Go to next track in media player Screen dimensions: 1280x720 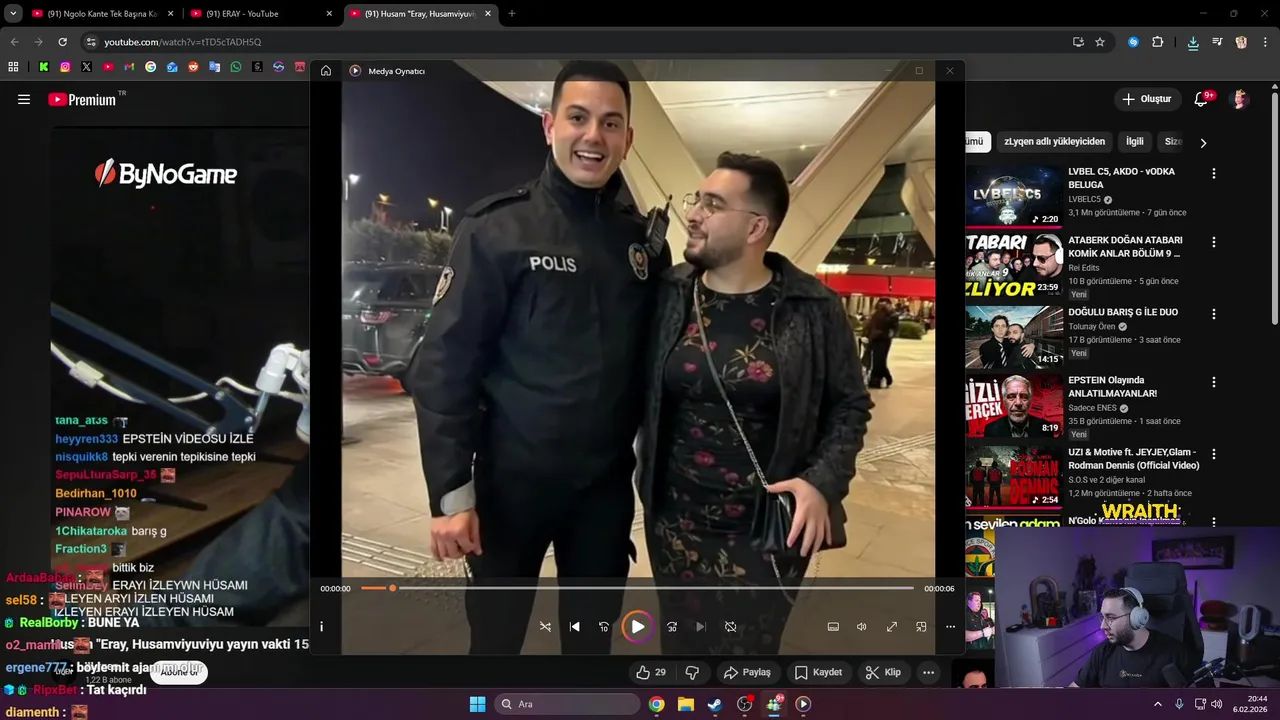(701, 627)
